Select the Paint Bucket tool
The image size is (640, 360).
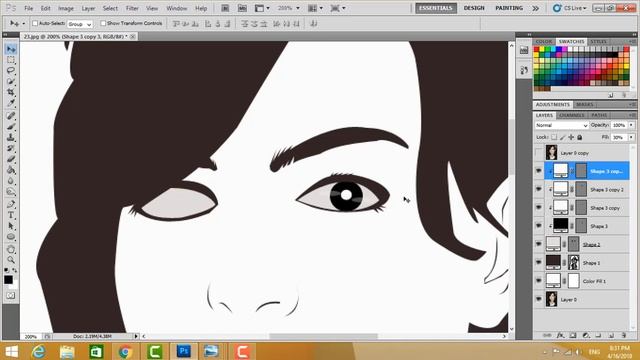tap(11, 170)
